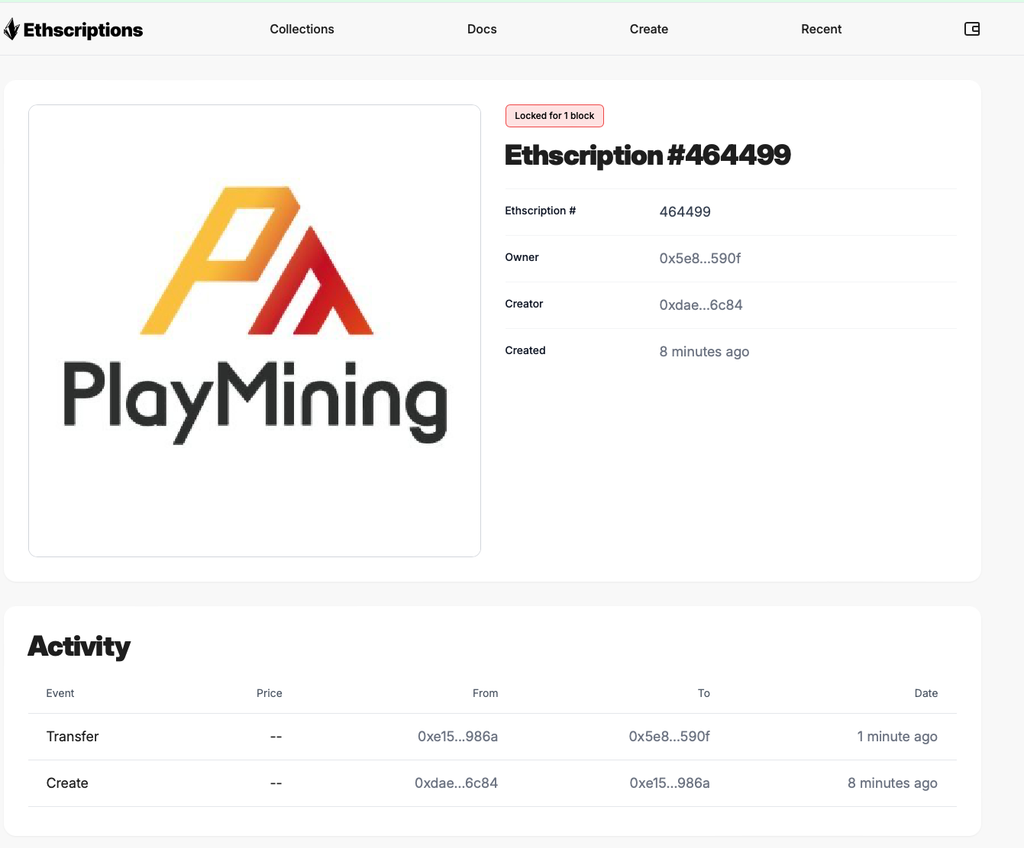
Task: Open Transfer date '1 minute ago'
Action: click(897, 736)
